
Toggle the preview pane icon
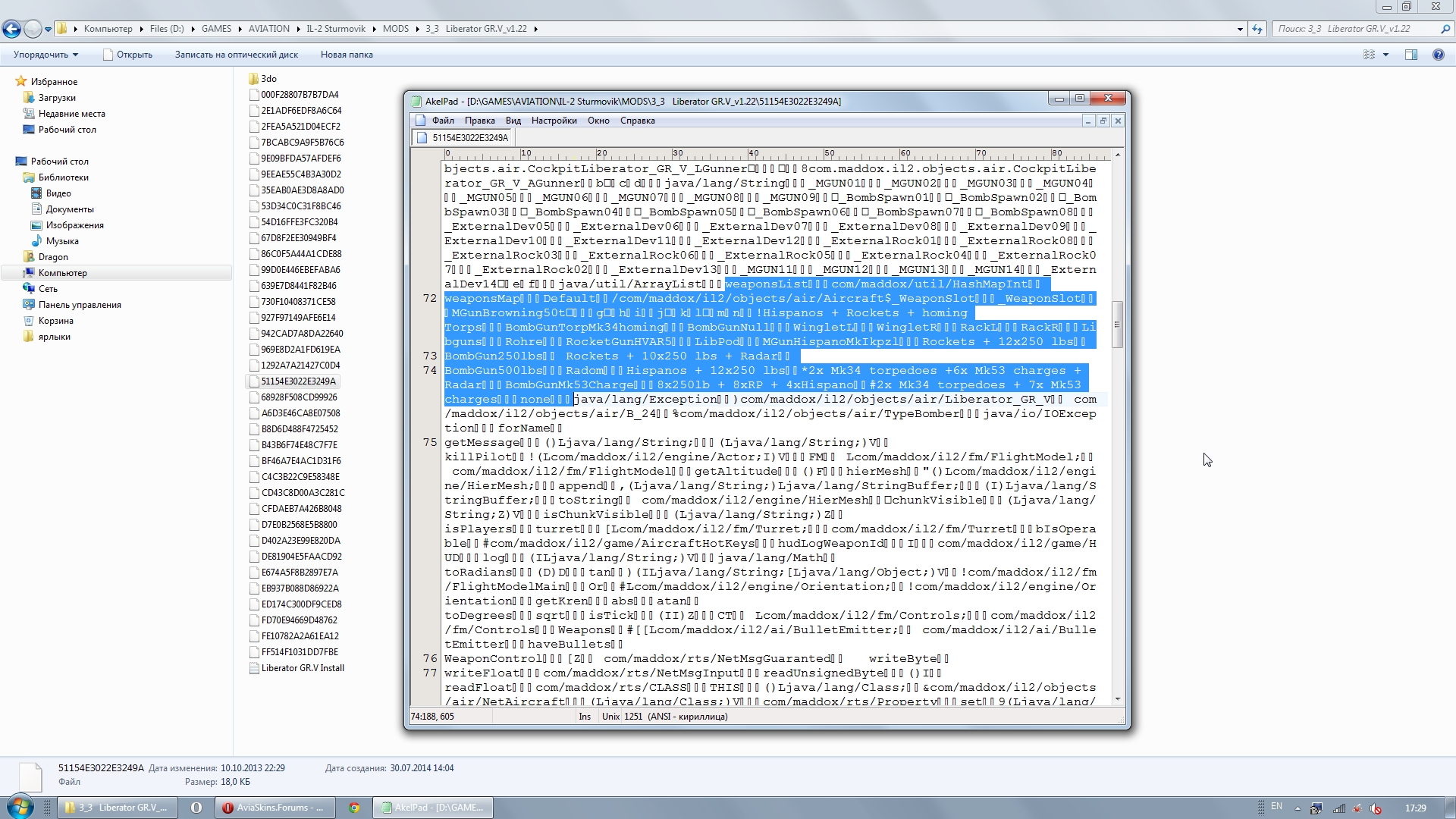pos(1410,55)
